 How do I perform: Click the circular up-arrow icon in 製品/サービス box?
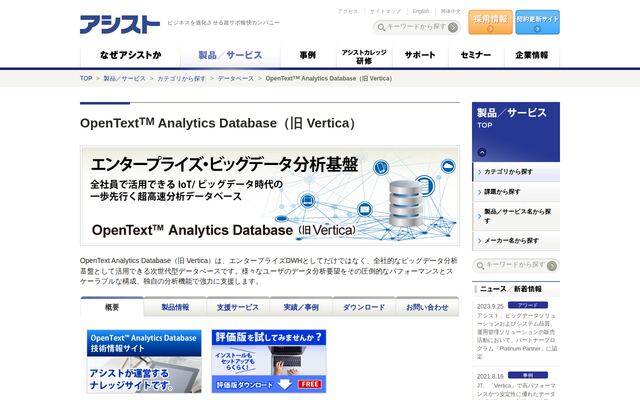[482, 152]
